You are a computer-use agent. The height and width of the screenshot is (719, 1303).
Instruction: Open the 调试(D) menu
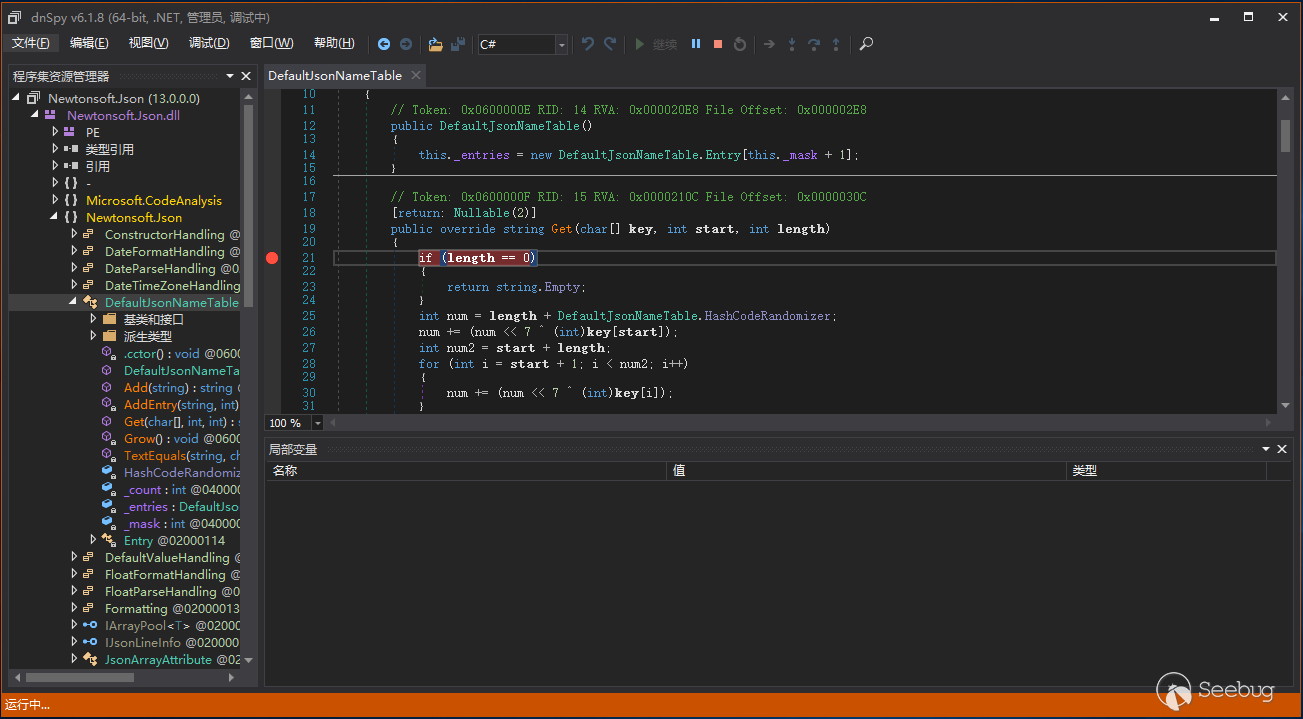(x=209, y=43)
